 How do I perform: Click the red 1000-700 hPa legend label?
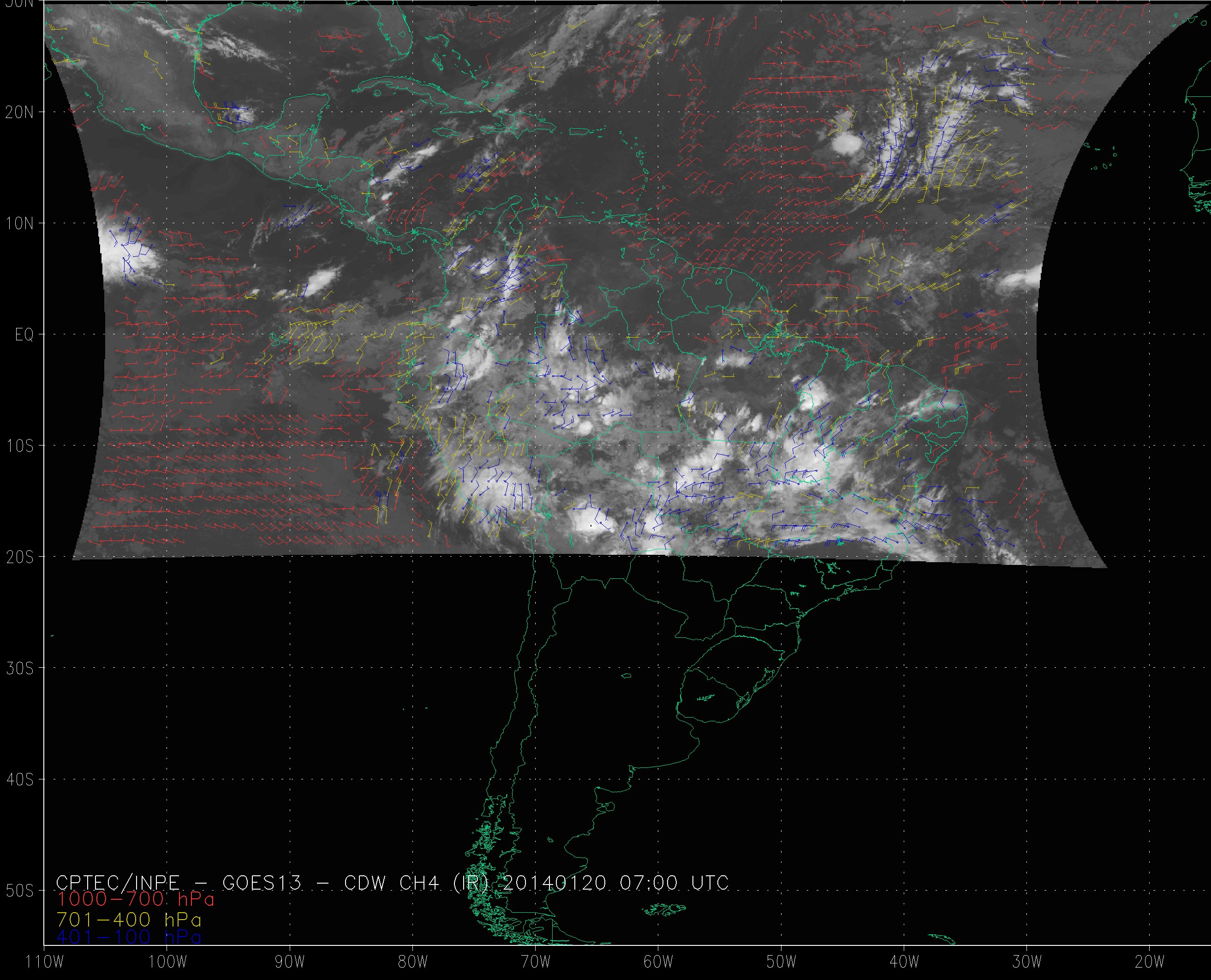(136, 899)
